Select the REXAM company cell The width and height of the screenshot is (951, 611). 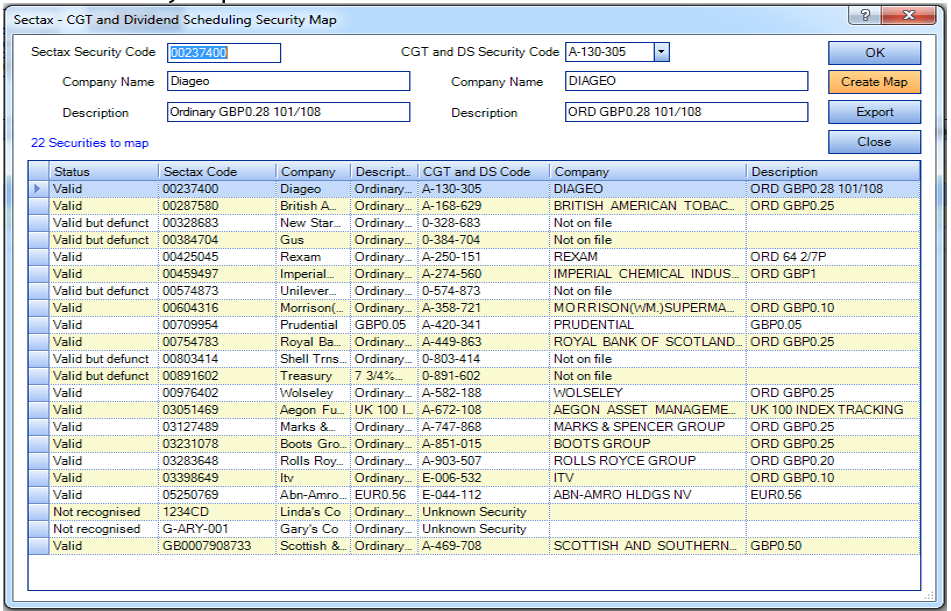click(648, 257)
